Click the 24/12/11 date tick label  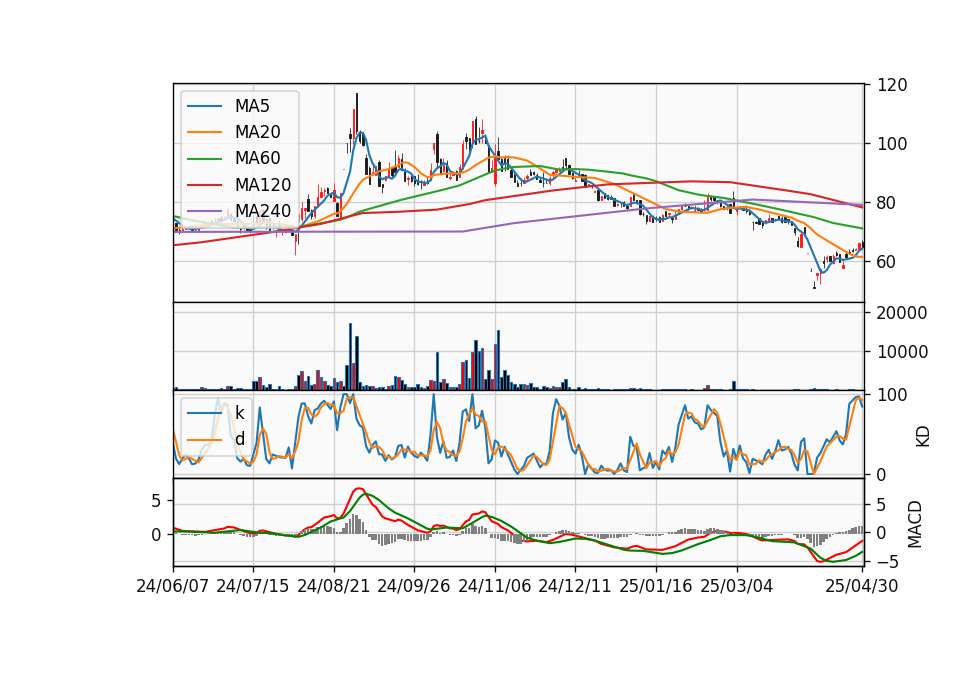575,586
